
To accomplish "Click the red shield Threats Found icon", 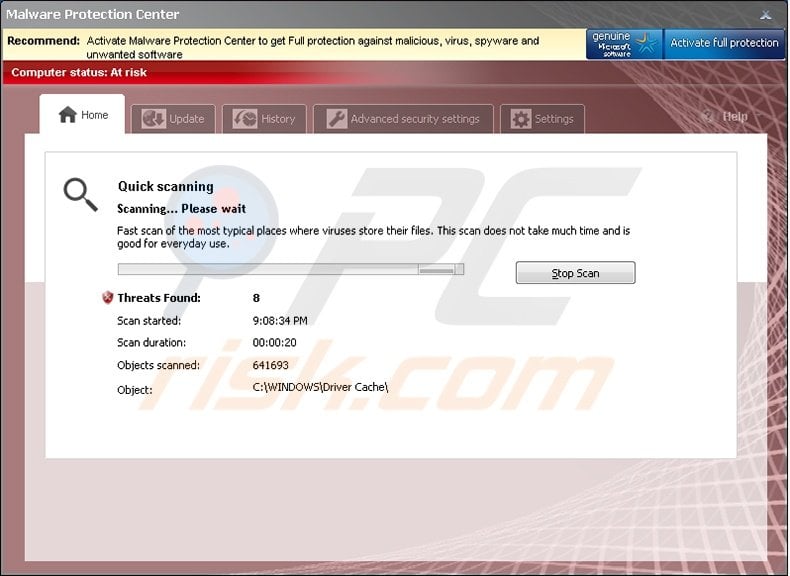I will coord(107,297).
